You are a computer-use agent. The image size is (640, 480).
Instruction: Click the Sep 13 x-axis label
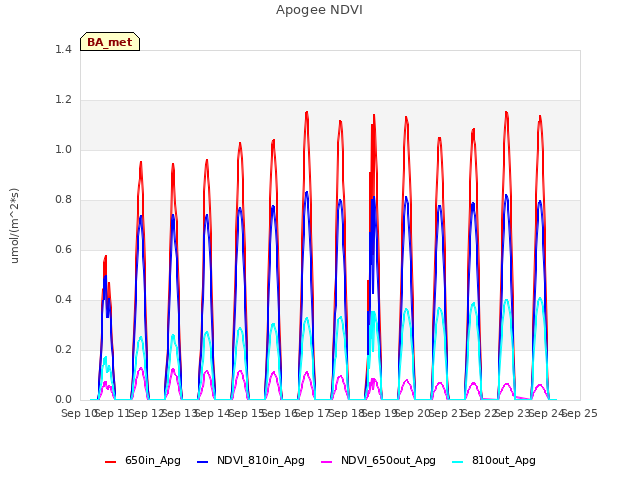(180, 413)
